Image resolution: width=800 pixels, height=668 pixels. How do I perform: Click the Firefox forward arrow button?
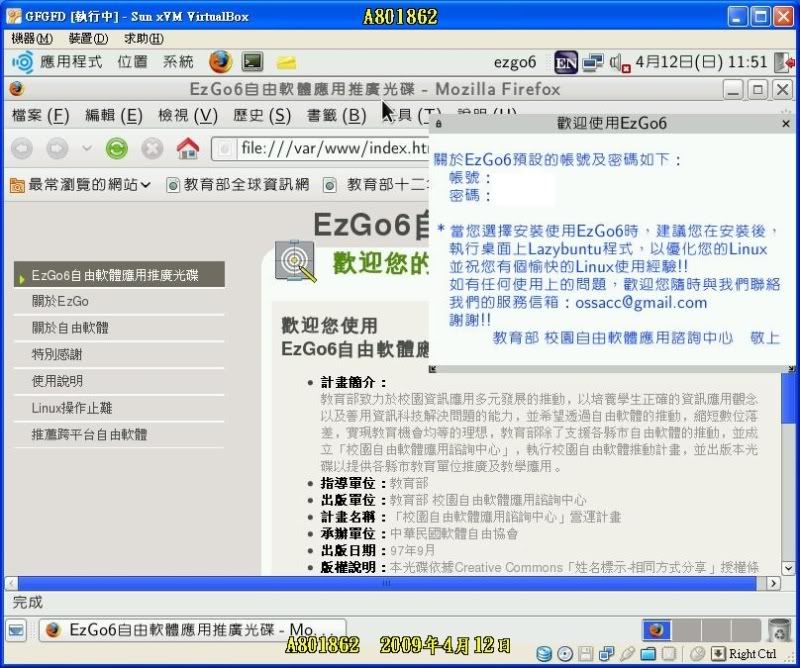click(x=57, y=149)
